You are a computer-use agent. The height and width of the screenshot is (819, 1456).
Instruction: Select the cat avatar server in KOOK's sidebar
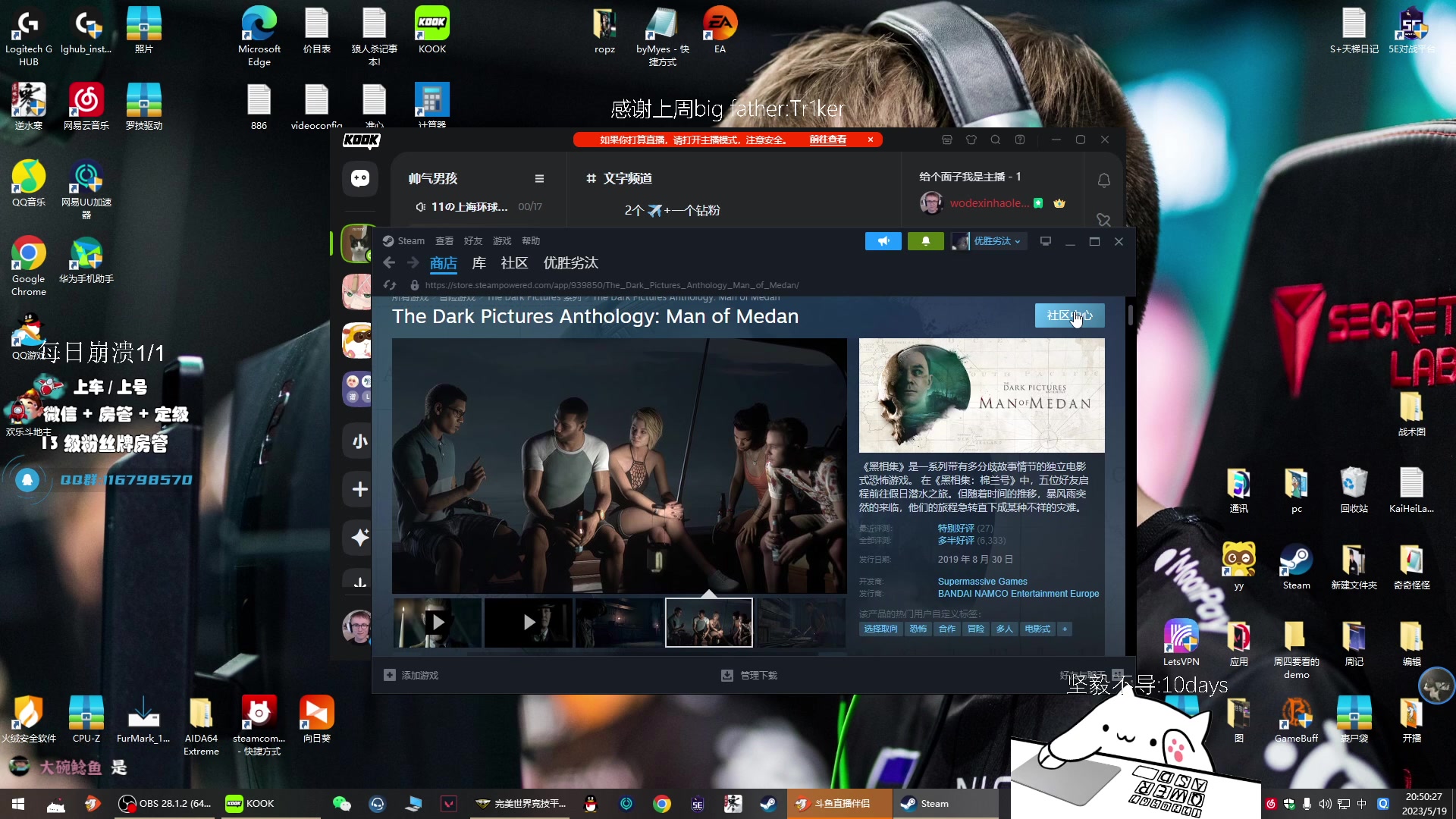(356, 243)
